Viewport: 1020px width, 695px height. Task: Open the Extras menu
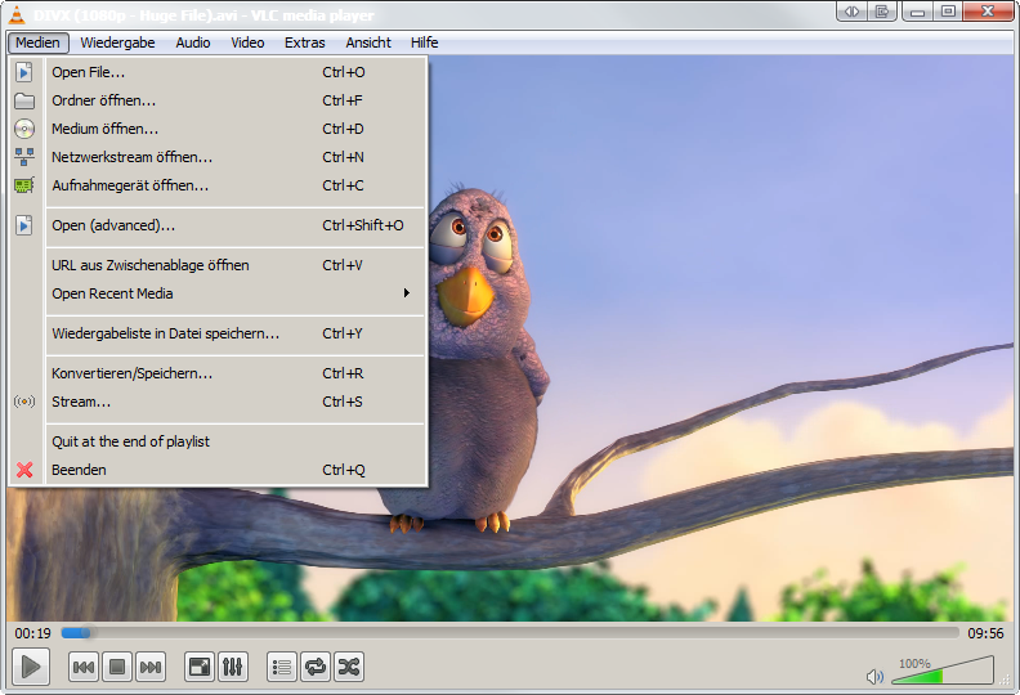(x=304, y=43)
